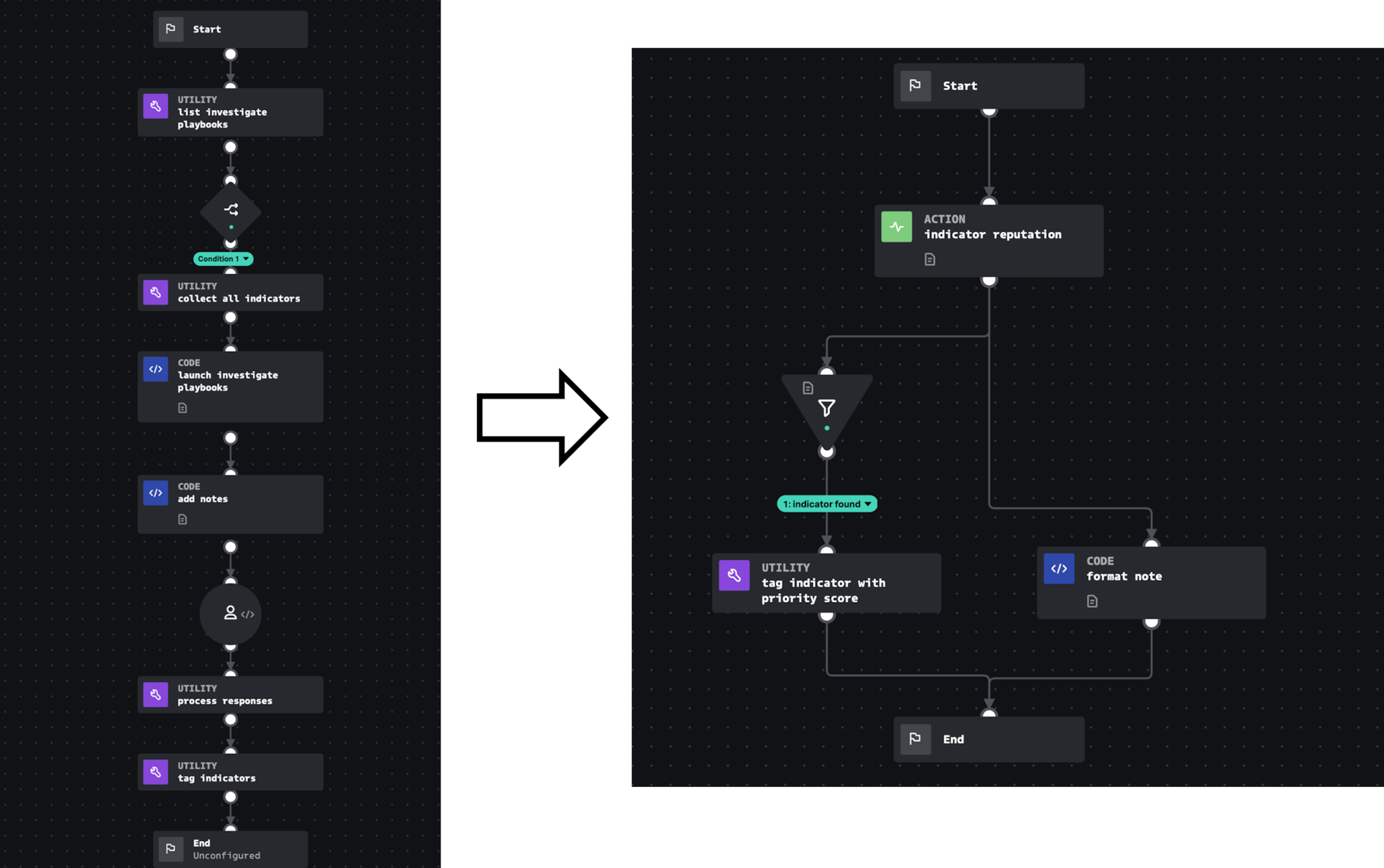The height and width of the screenshot is (868, 1384).
Task: Select wrench icon on tag indicator with priority score
Action: tap(735, 575)
